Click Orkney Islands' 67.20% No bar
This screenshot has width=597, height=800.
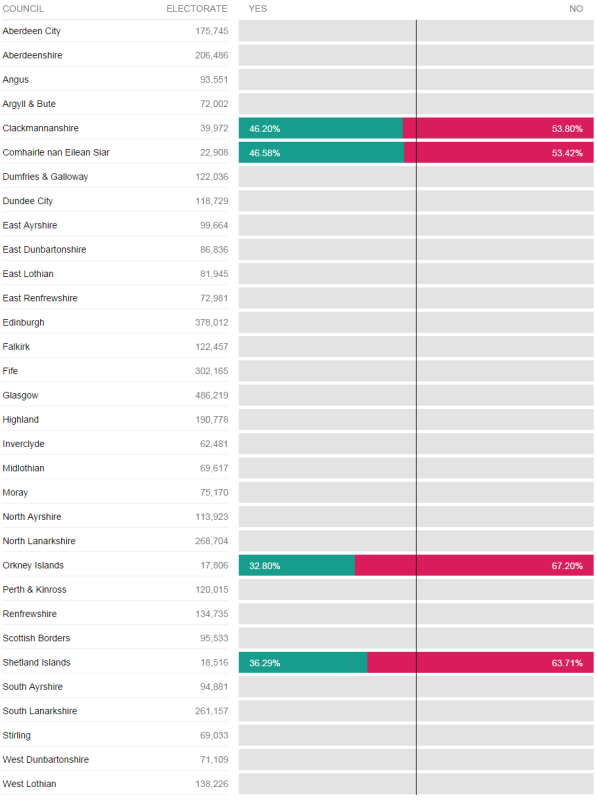point(474,565)
